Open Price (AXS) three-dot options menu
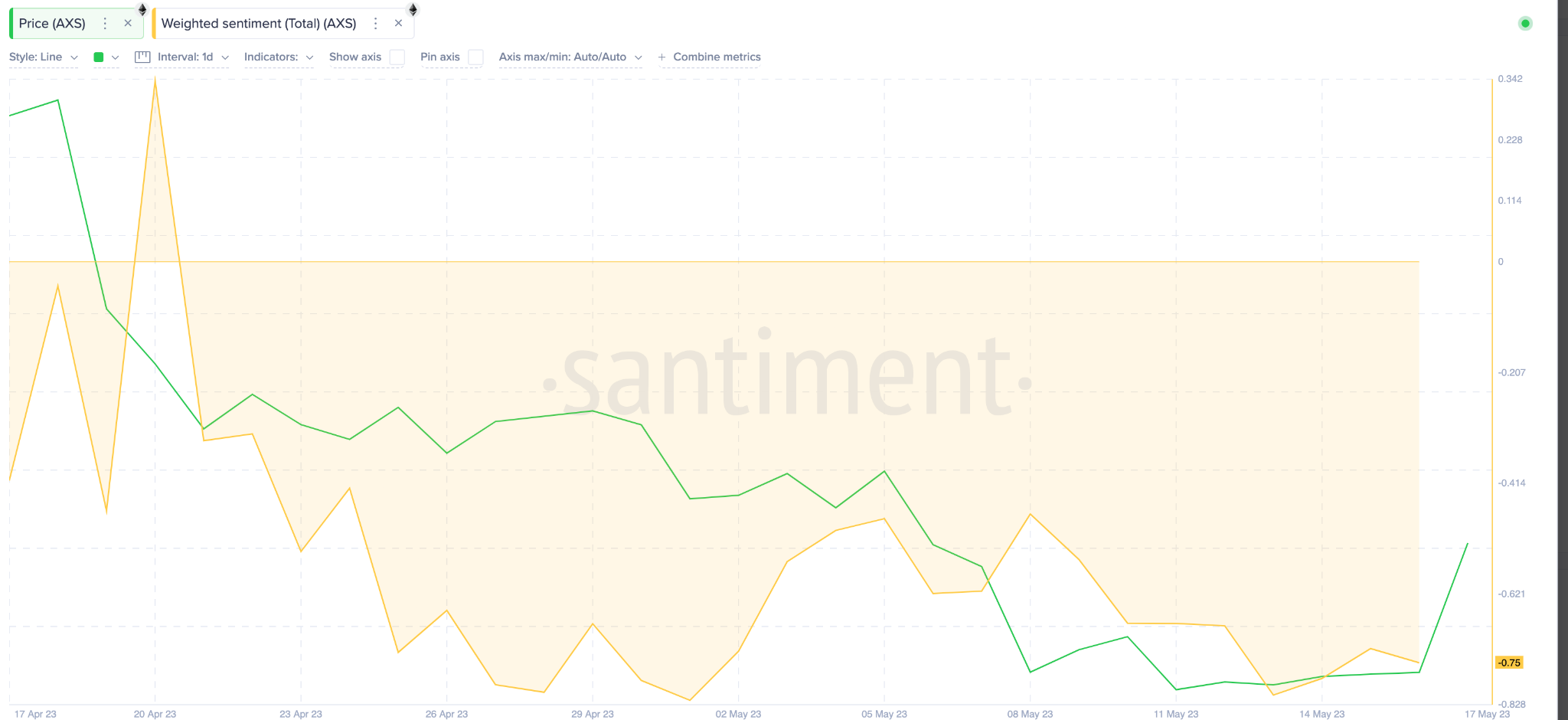Screen dimensions: 1568x720 coord(106,24)
